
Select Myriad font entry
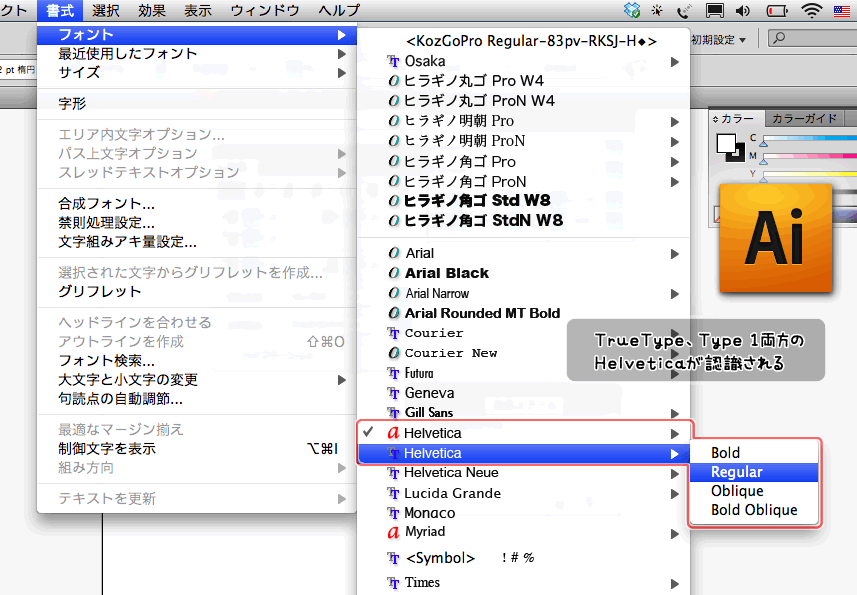tap(524, 532)
